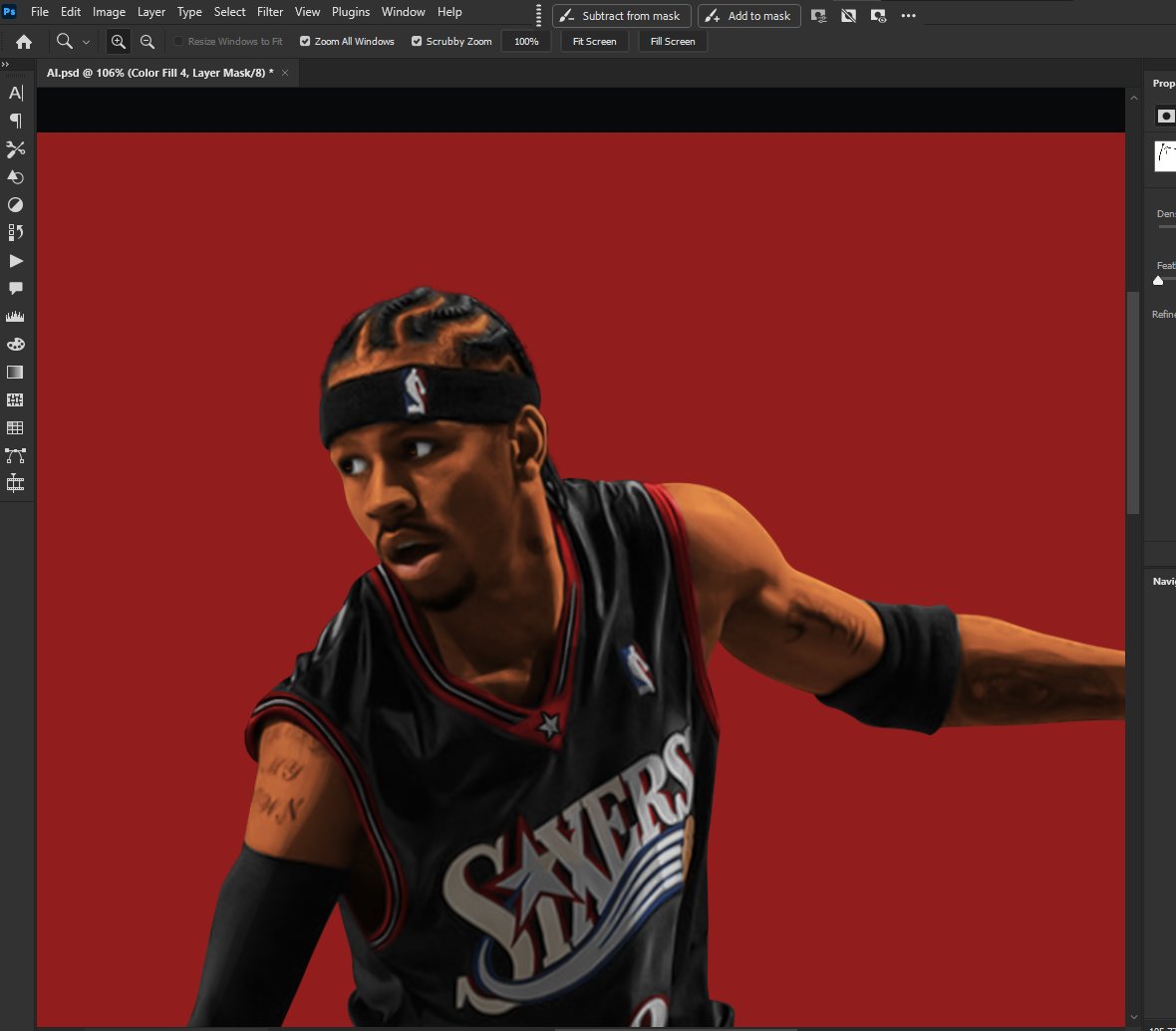The image size is (1176, 1031).
Task: Click the Feather slider handle
Action: 1158,281
